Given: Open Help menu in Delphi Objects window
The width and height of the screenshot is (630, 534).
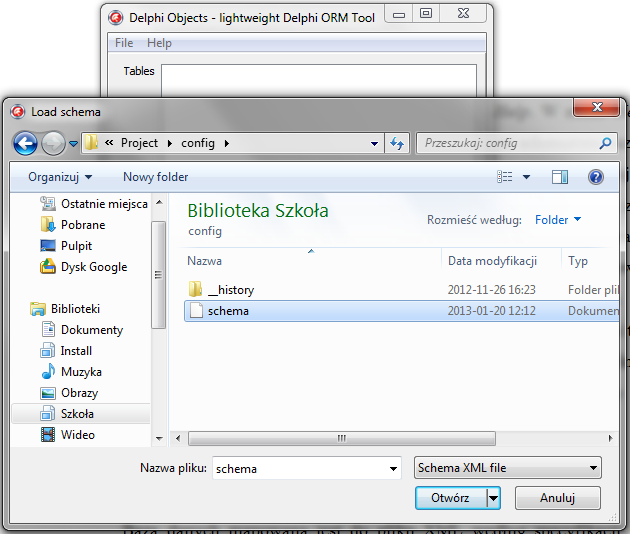Looking at the screenshot, I should point(159,43).
